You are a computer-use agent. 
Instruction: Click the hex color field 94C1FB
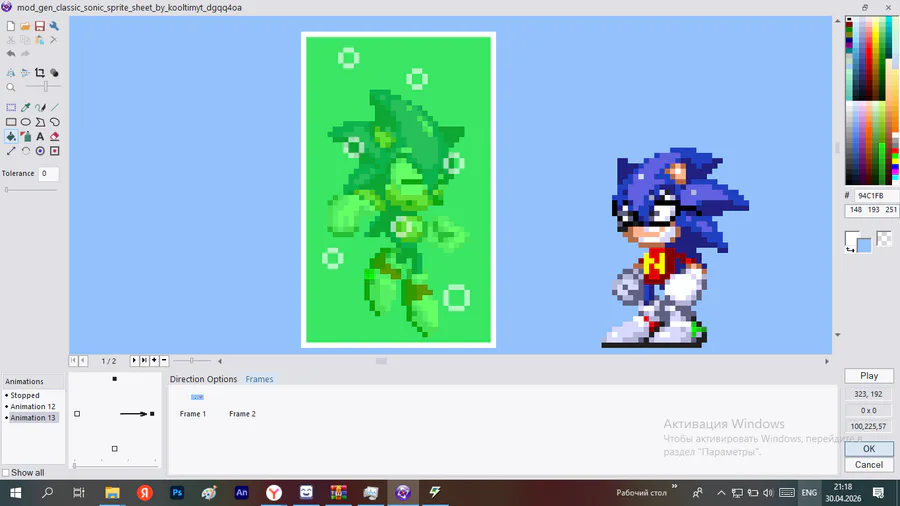(x=876, y=196)
